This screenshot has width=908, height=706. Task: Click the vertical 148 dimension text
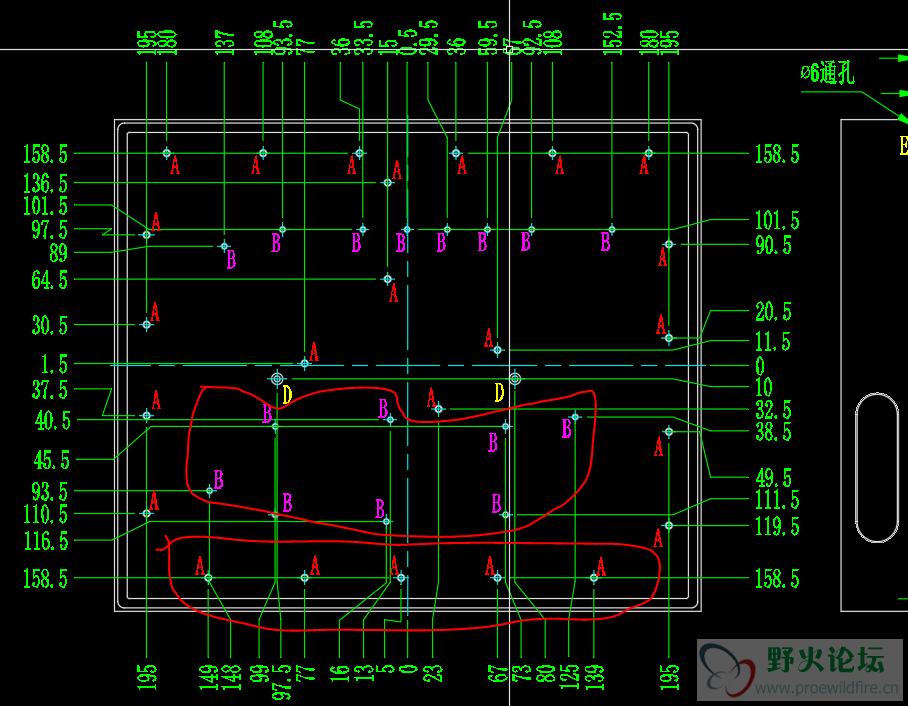click(x=231, y=678)
